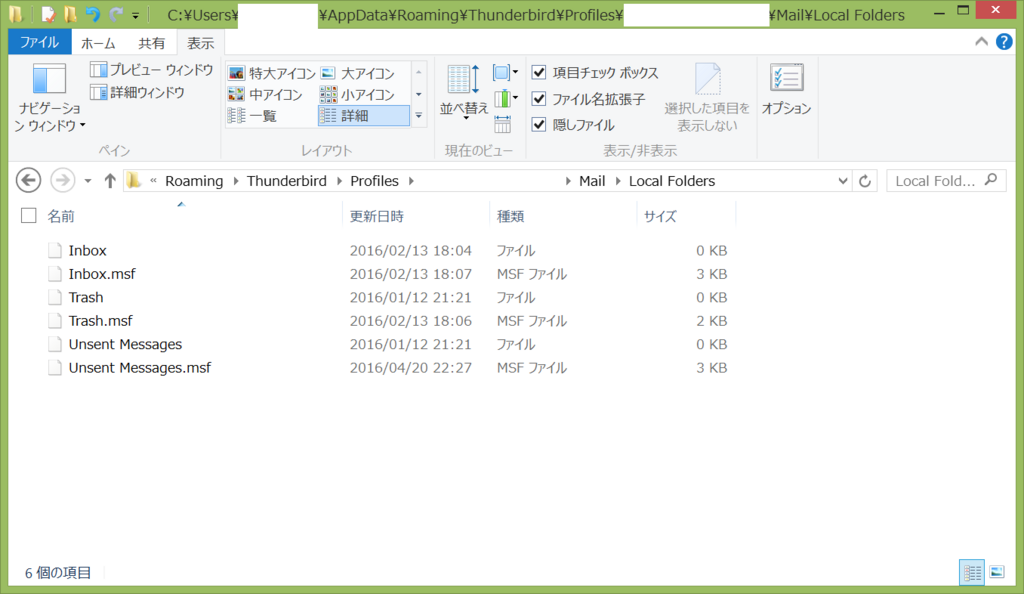Open Customize Quick Access Toolbar dropdown
The image size is (1024, 594).
[135, 15]
